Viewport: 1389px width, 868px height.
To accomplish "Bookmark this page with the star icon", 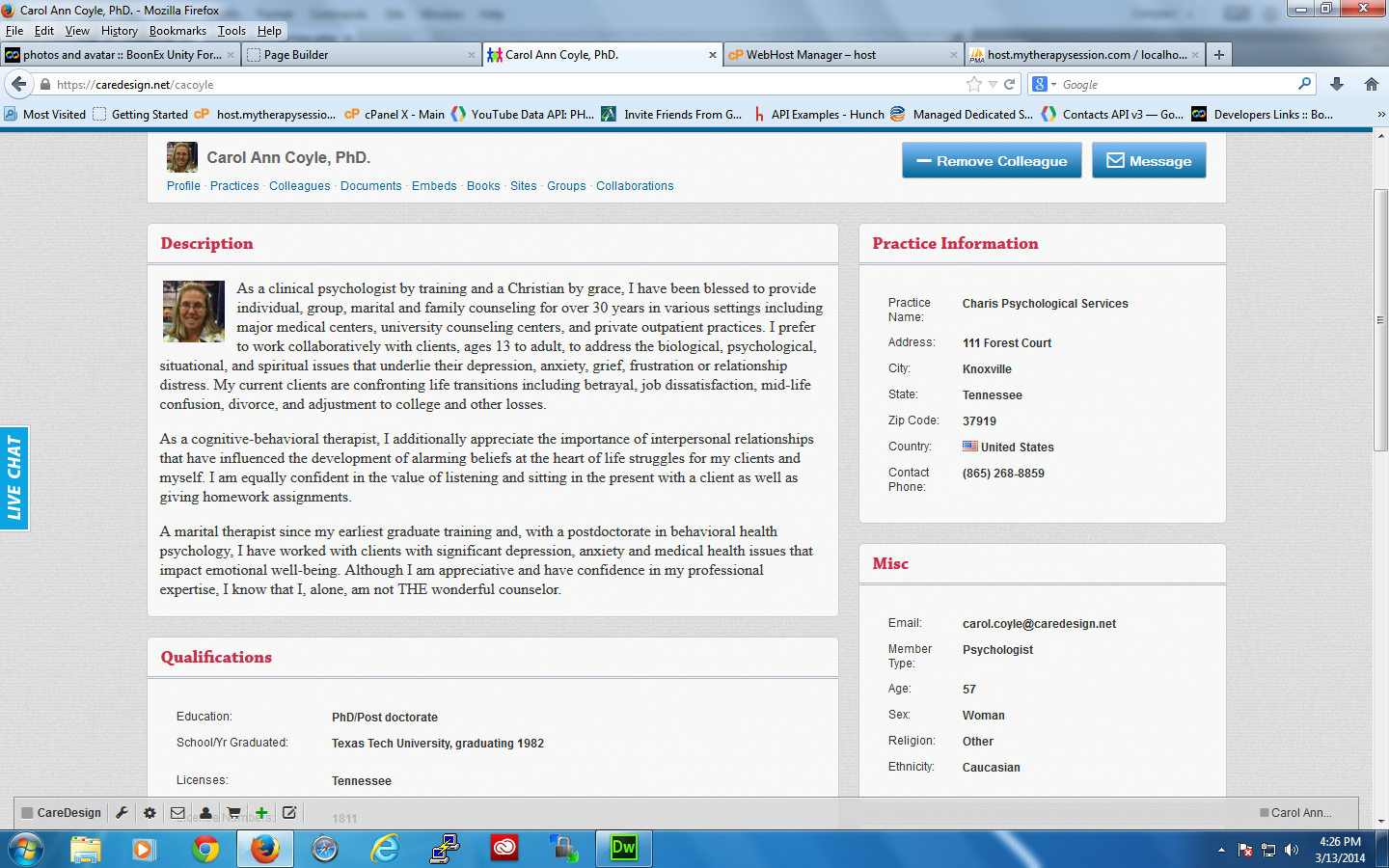I will click(x=974, y=84).
